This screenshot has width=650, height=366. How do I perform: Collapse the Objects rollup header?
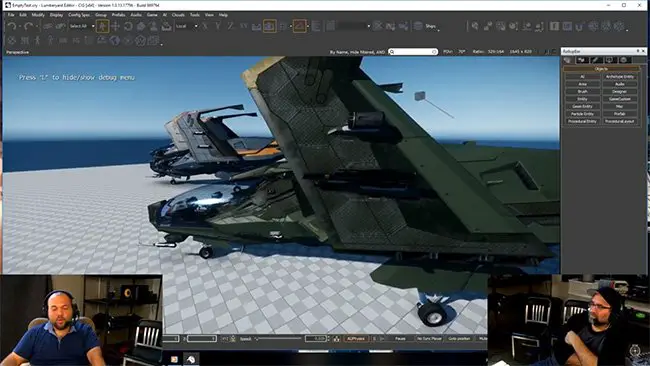(601, 69)
